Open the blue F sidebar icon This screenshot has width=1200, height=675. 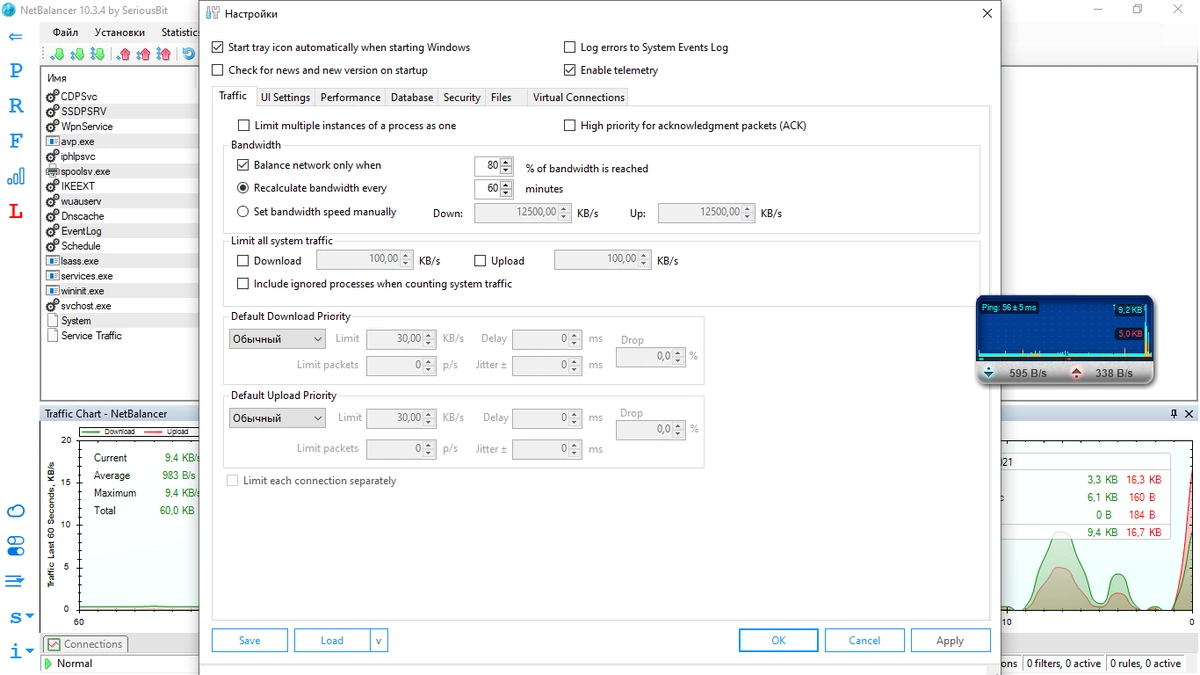click(16, 141)
